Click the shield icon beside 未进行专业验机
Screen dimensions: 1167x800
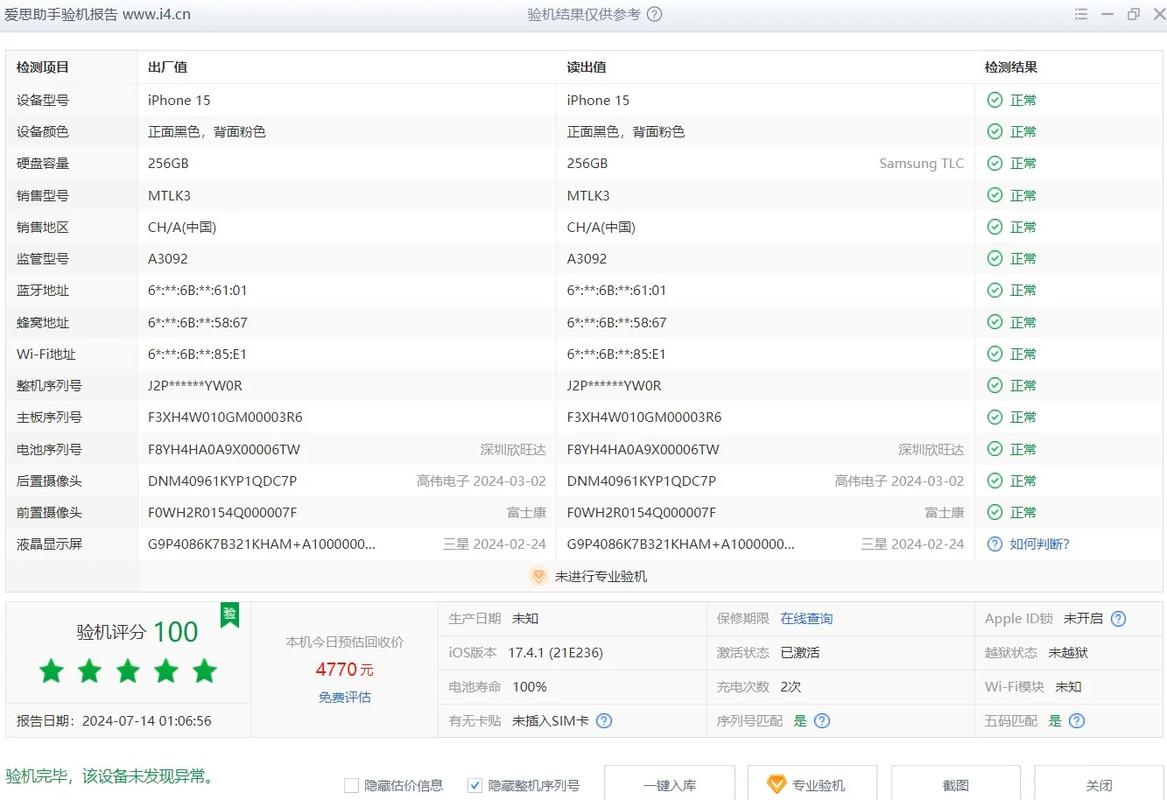pos(538,576)
